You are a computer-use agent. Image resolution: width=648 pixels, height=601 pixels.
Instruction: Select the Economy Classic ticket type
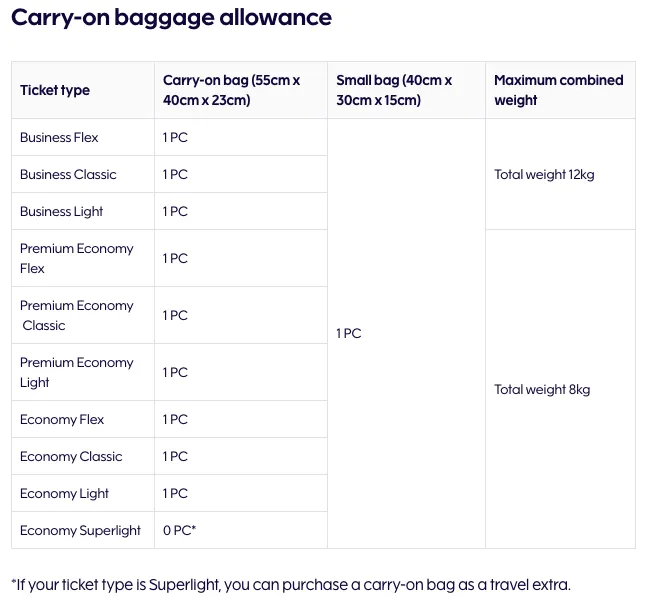click(x=71, y=456)
